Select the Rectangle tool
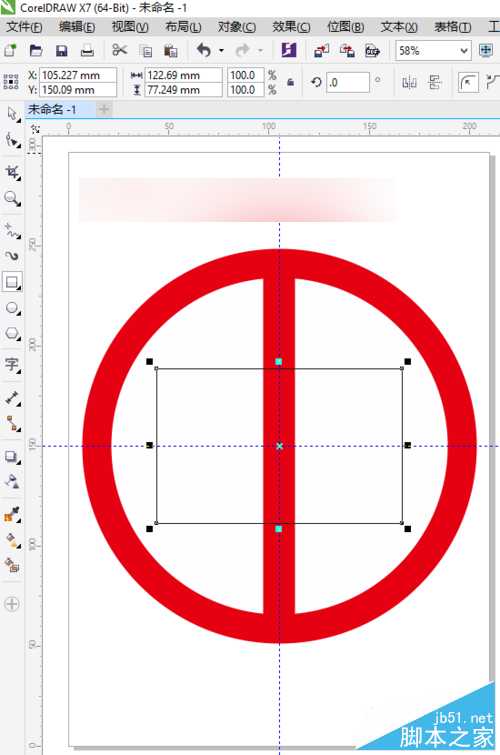Screen dimensions: 500x755 click(12, 282)
